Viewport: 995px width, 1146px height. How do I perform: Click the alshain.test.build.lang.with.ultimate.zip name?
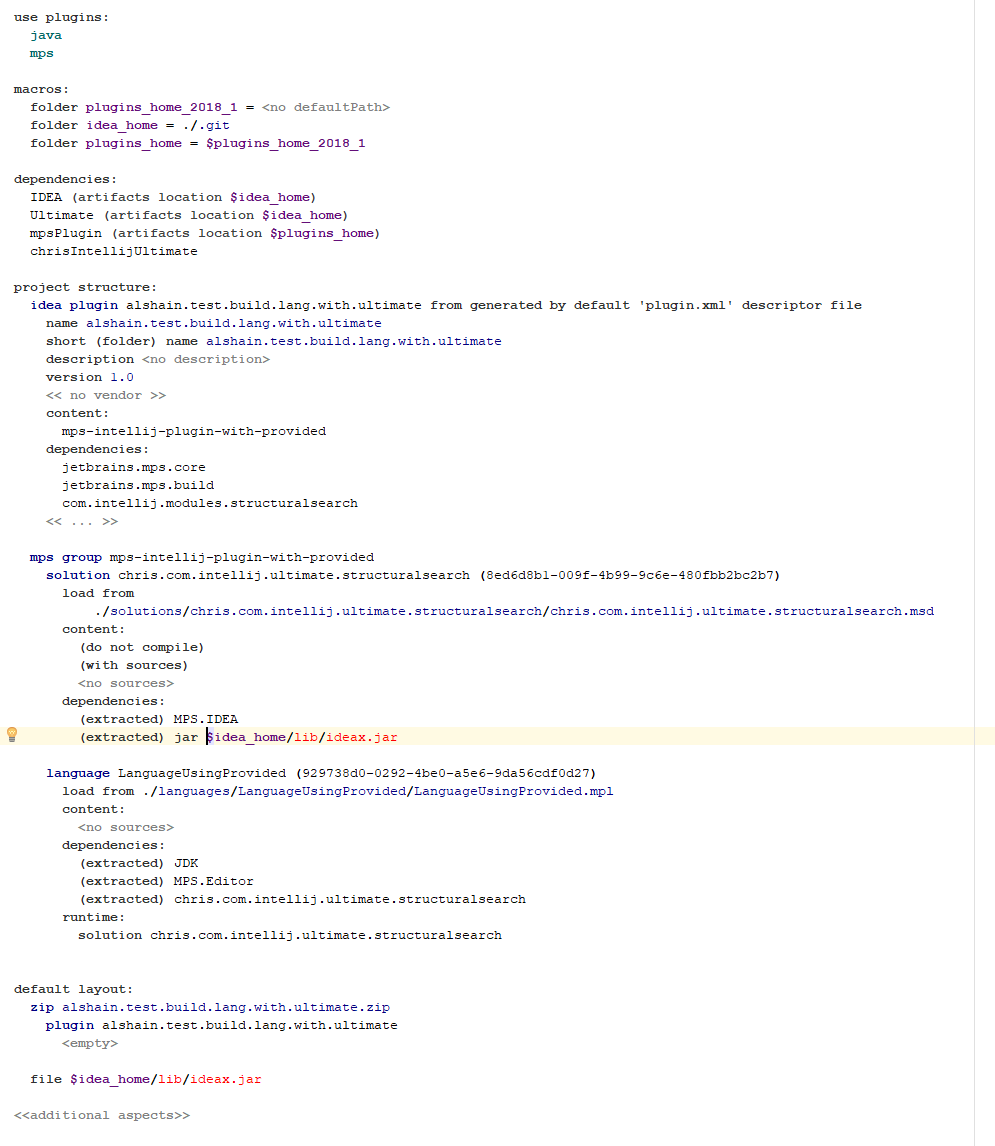[x=225, y=1007]
